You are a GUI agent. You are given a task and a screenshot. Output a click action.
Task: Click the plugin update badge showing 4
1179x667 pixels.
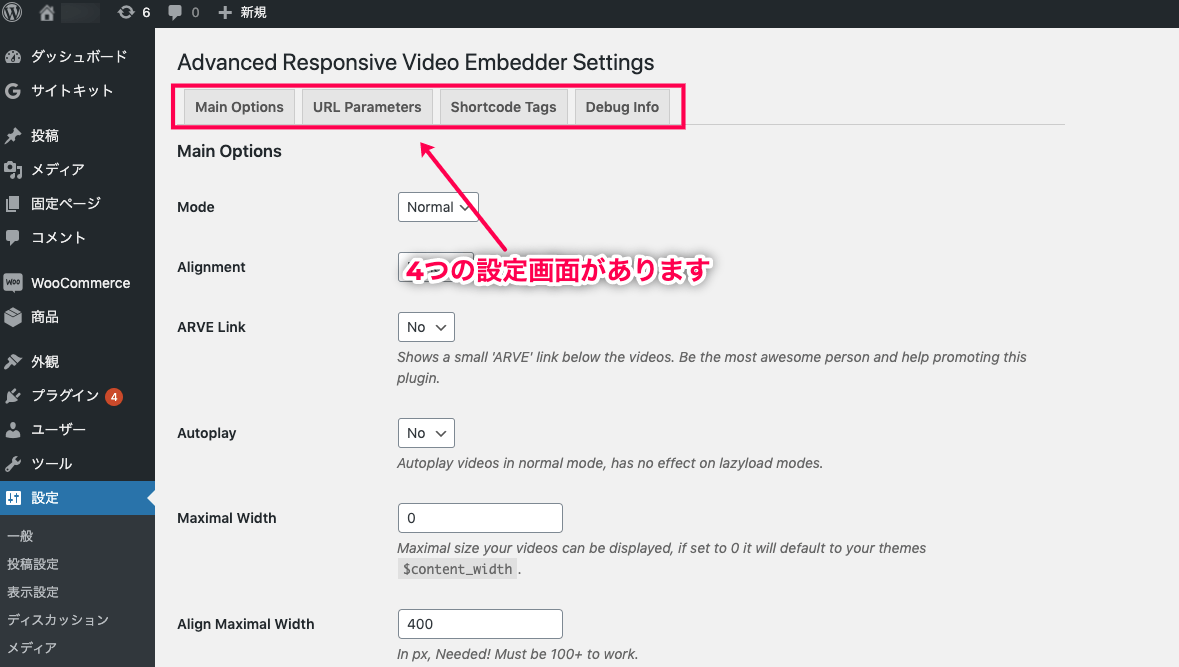[114, 396]
